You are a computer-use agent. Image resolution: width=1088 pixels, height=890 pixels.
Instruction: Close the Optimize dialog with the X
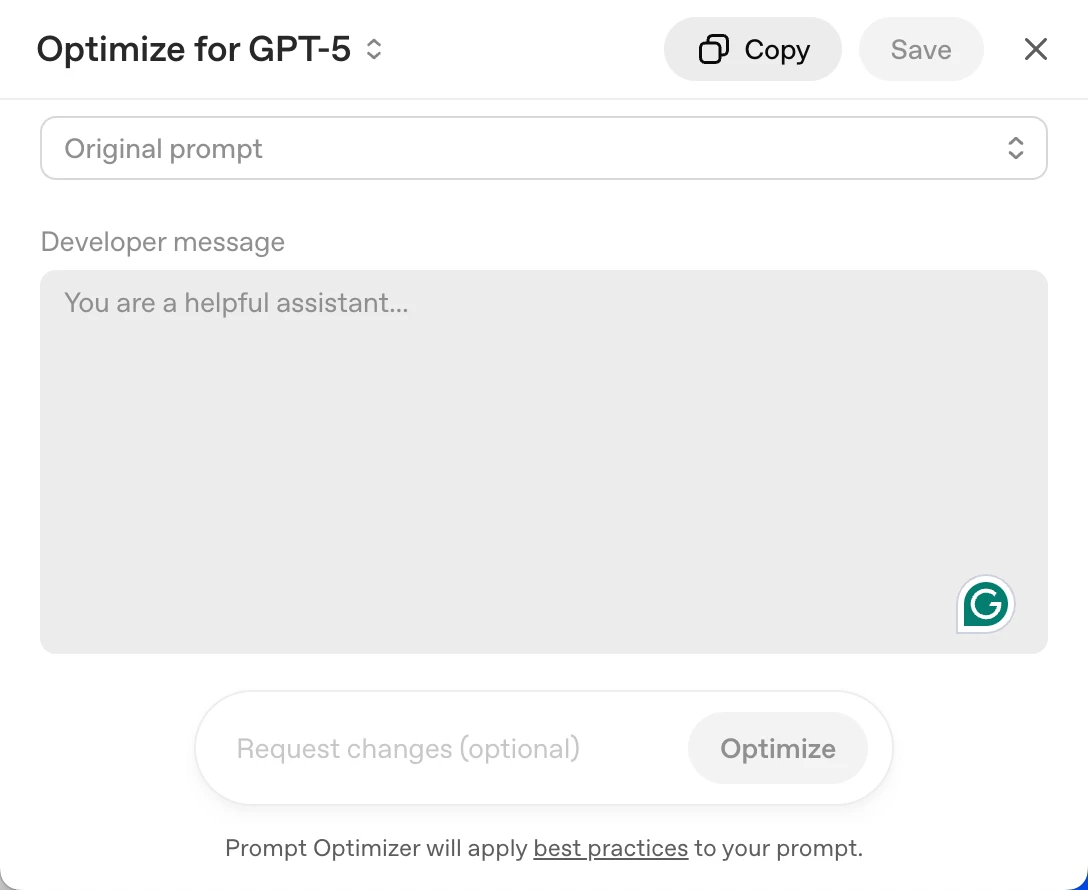click(1035, 49)
